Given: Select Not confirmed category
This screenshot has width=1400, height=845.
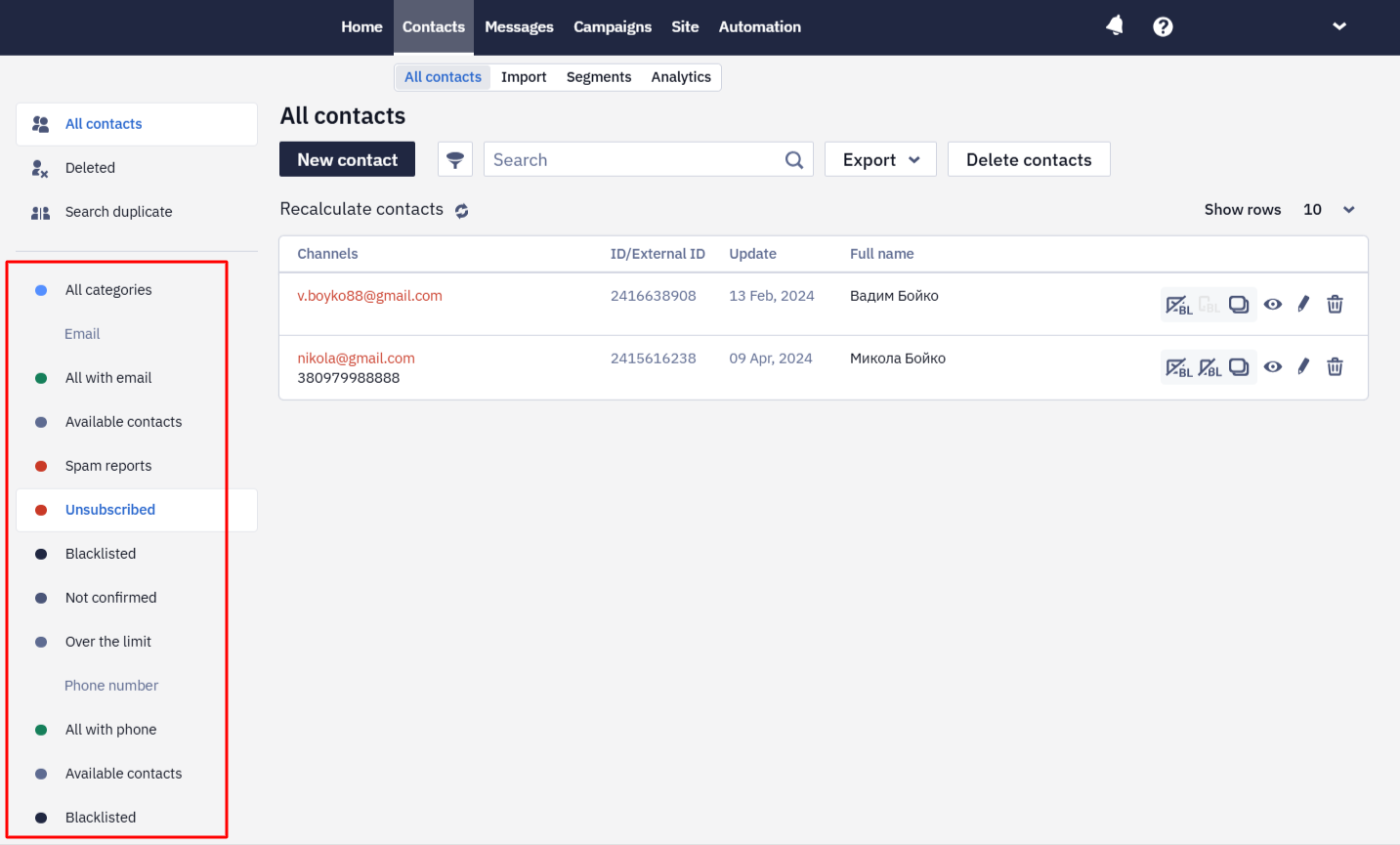Looking at the screenshot, I should coord(110,598).
